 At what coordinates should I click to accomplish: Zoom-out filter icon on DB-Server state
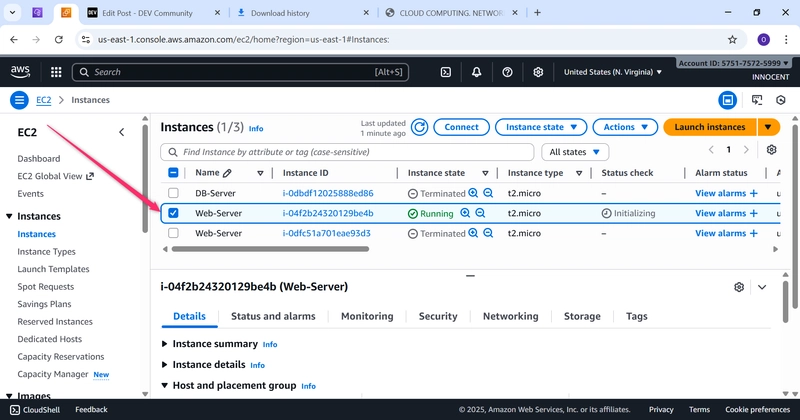click(x=488, y=193)
